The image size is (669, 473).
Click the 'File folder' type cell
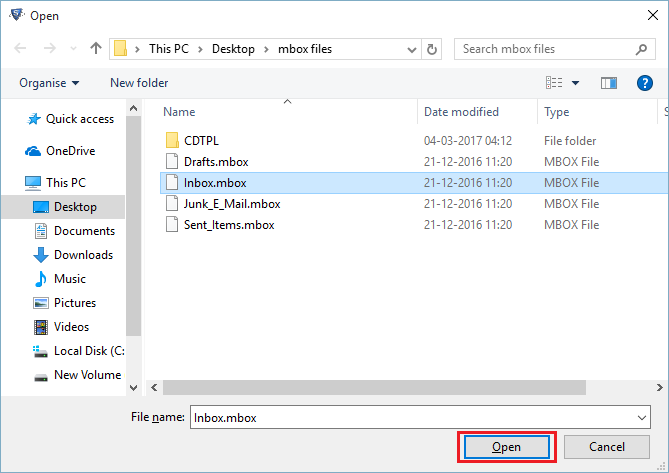tap(570, 141)
